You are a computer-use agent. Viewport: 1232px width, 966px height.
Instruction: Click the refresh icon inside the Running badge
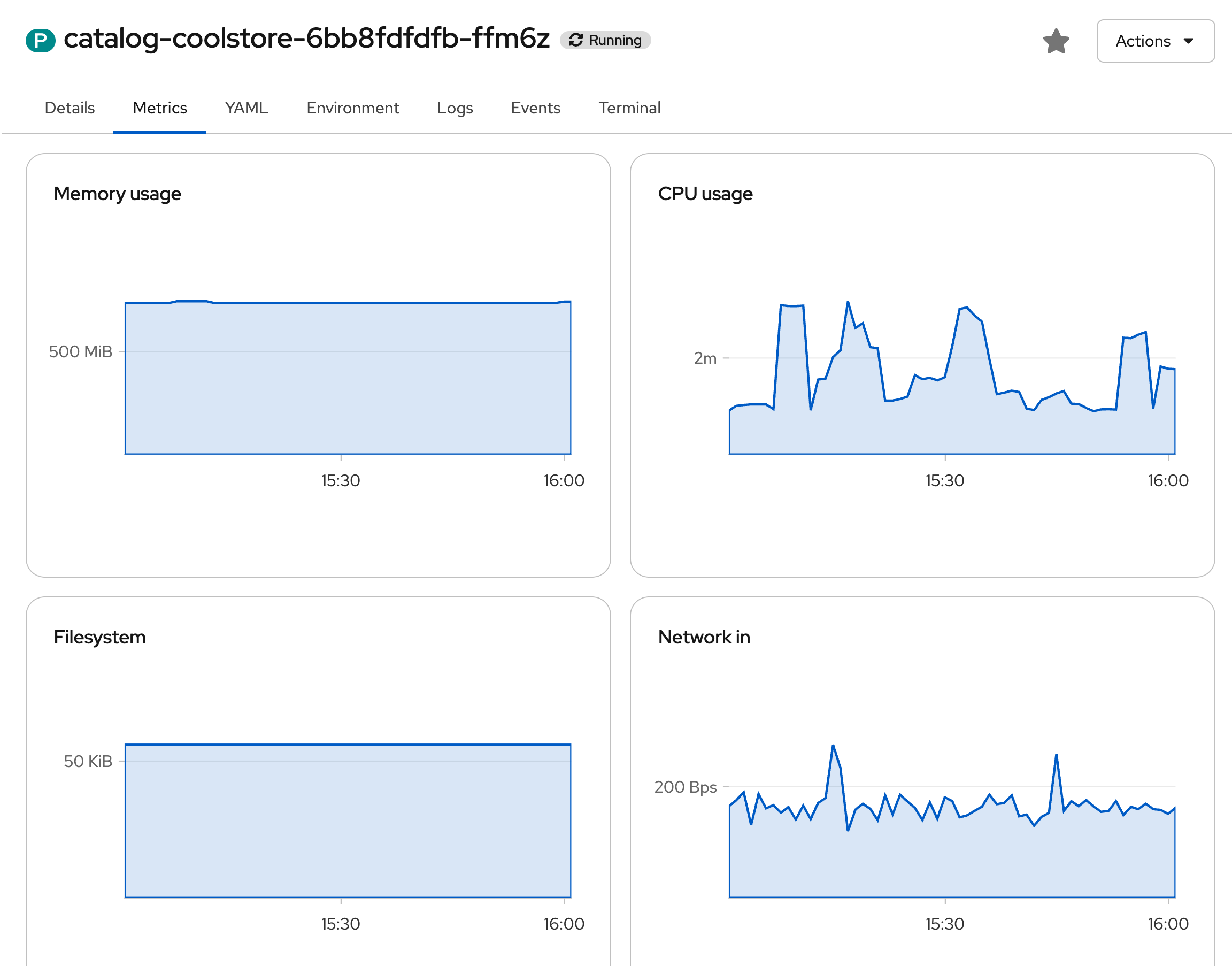point(577,40)
